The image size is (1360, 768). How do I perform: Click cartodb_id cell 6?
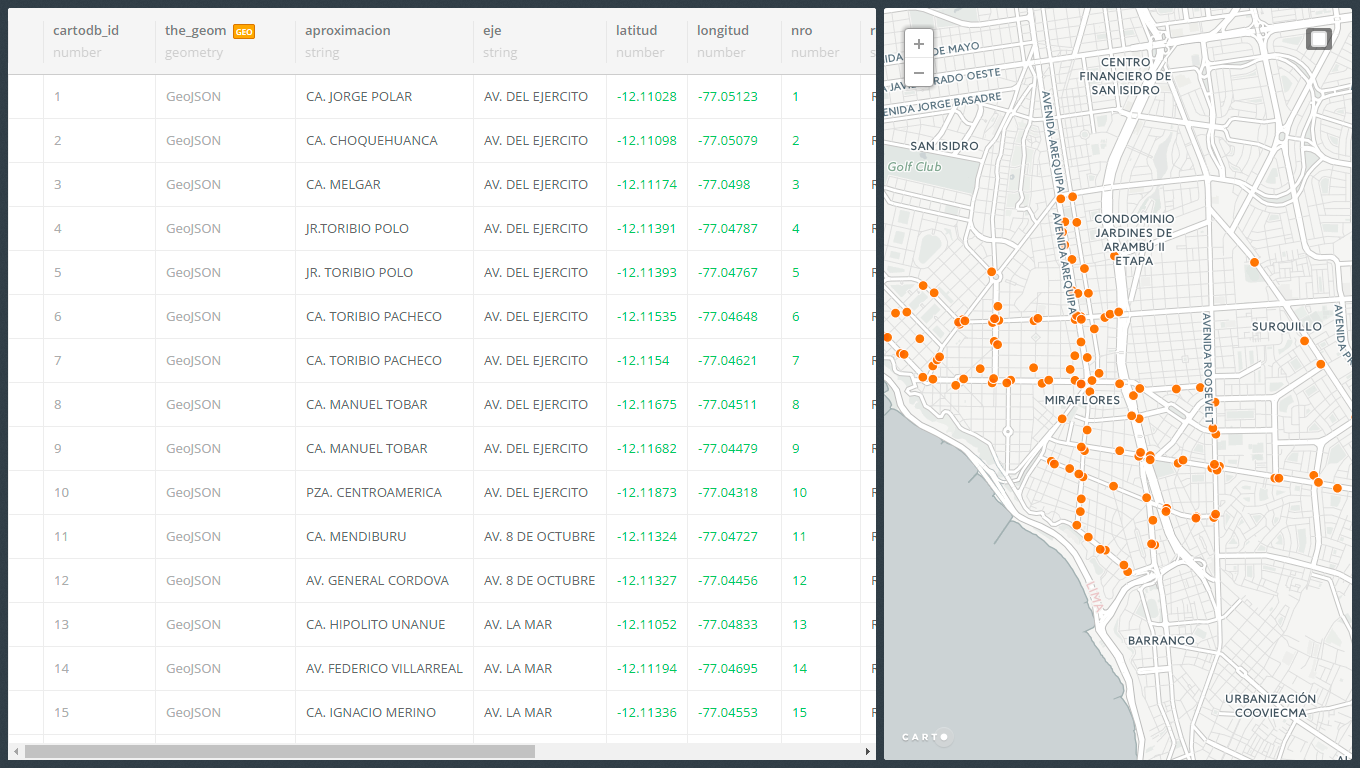tap(58, 317)
